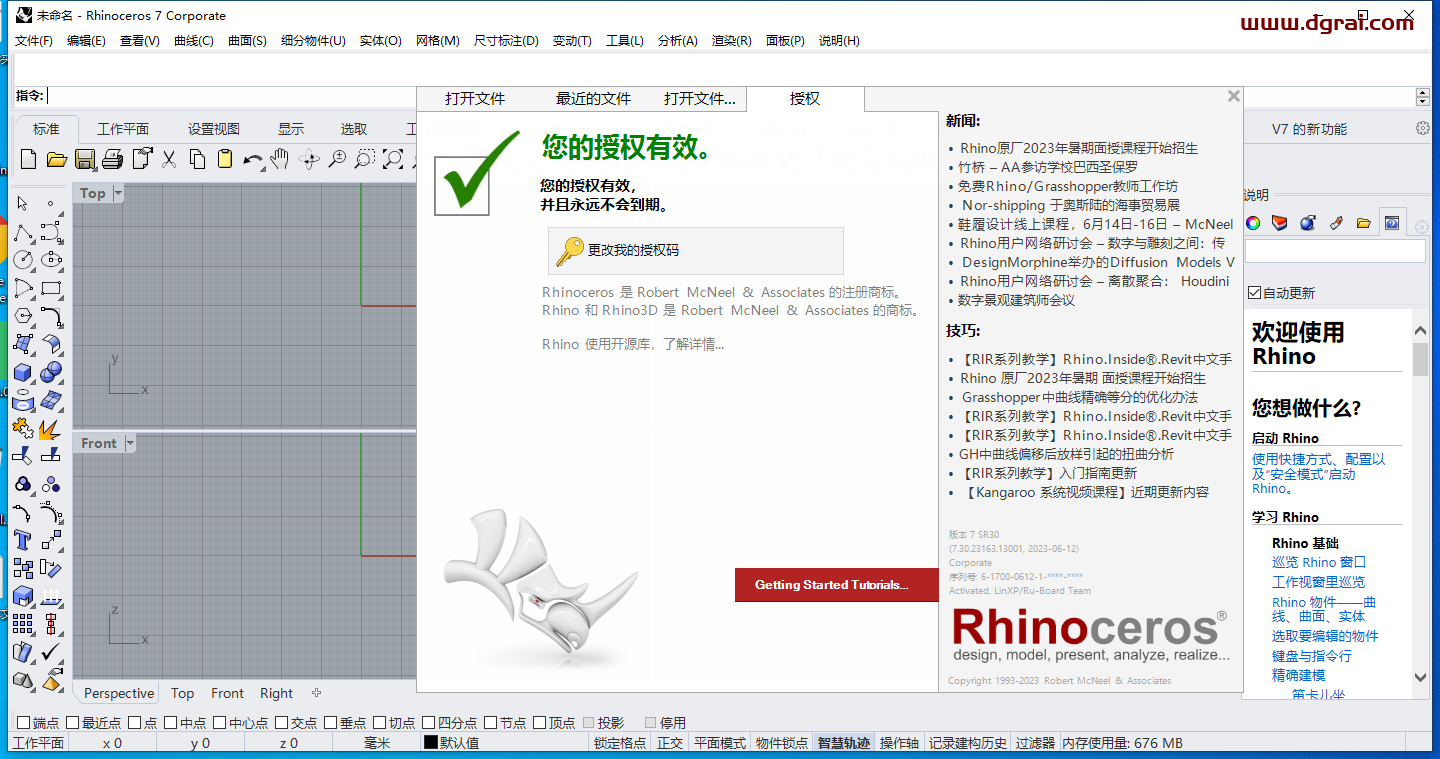Image resolution: width=1440 pixels, height=759 pixels.
Task: Select the Zoom dynamic magnifier tool
Action: [337, 159]
